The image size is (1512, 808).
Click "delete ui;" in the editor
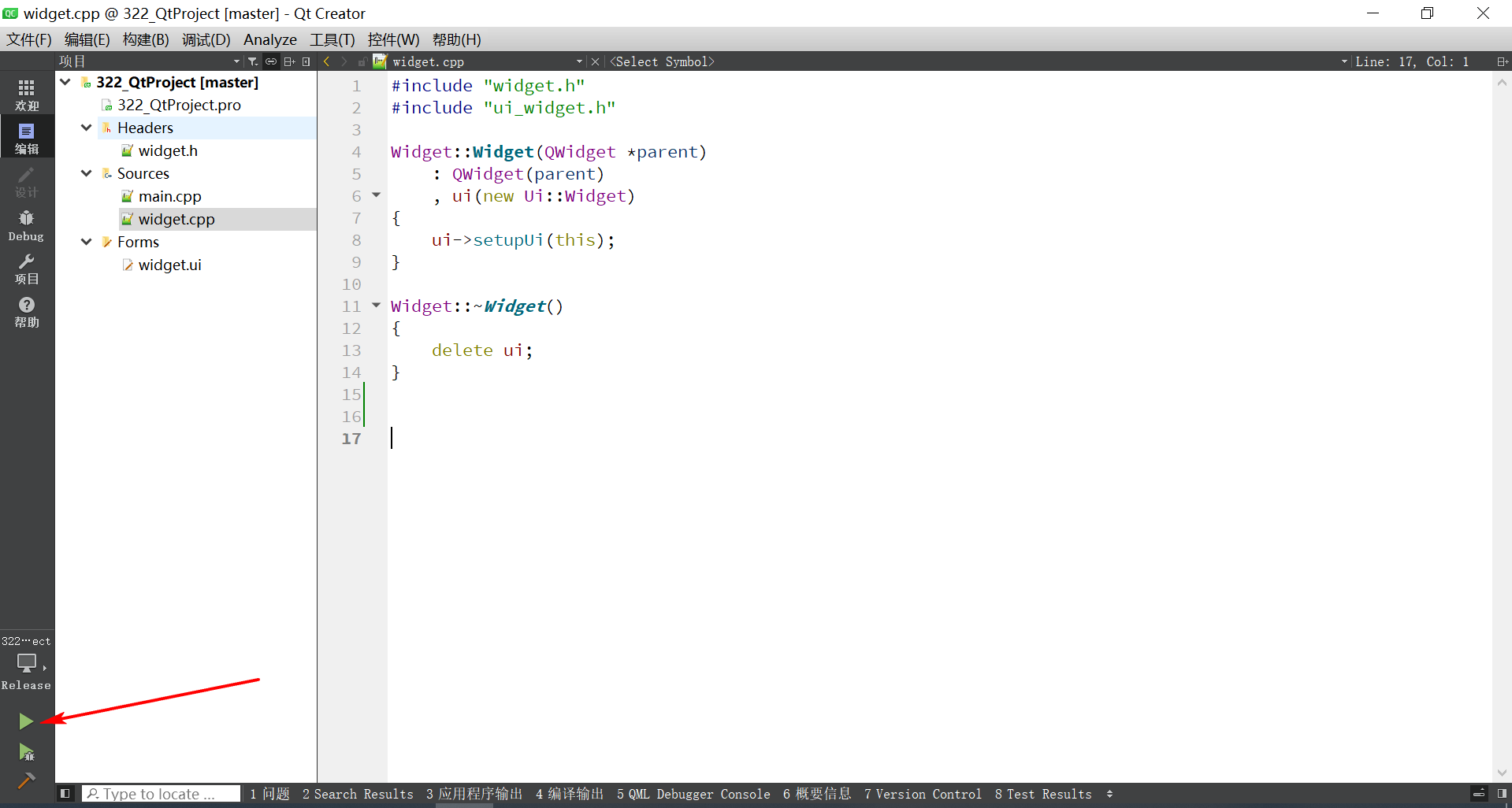[x=482, y=350]
